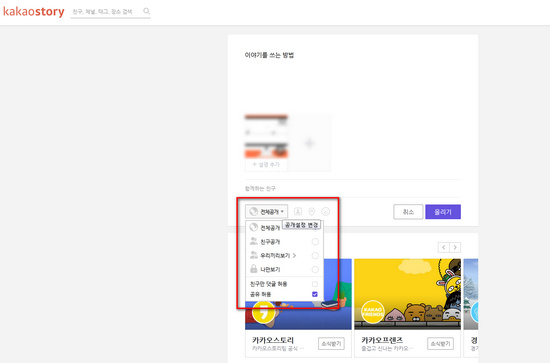Click the plus add photo tile
Image resolution: width=550 pixels, height=363 pixels.
309,143
